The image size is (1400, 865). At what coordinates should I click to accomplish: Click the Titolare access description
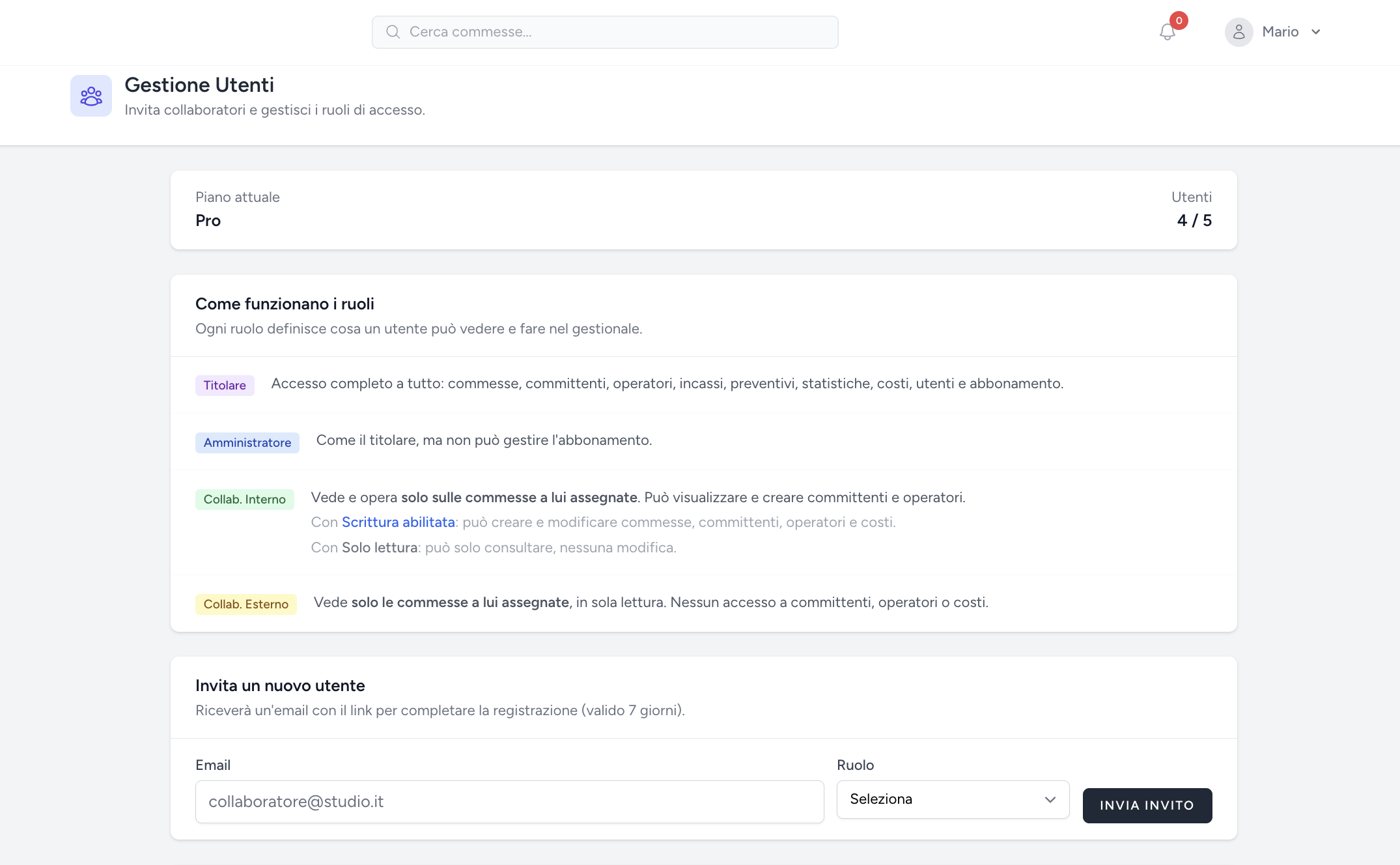(x=667, y=384)
